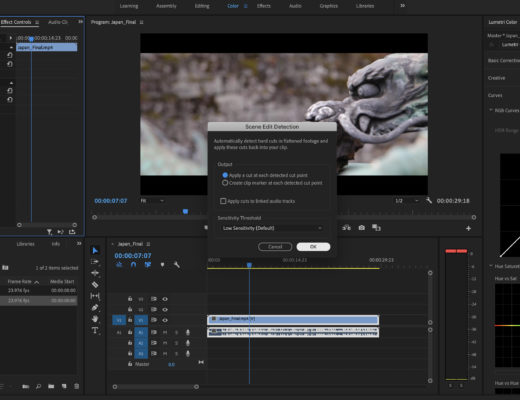Open the Libraries workspace
Image resolution: width=520 pixels, height=400 pixels.
(365, 6)
